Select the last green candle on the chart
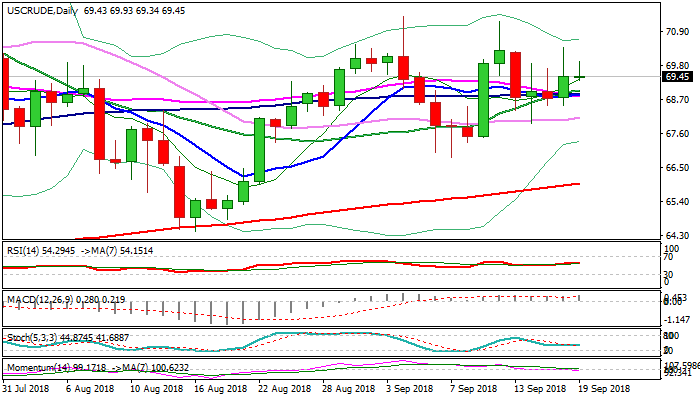The height and width of the screenshot is (400, 700). (x=564, y=86)
